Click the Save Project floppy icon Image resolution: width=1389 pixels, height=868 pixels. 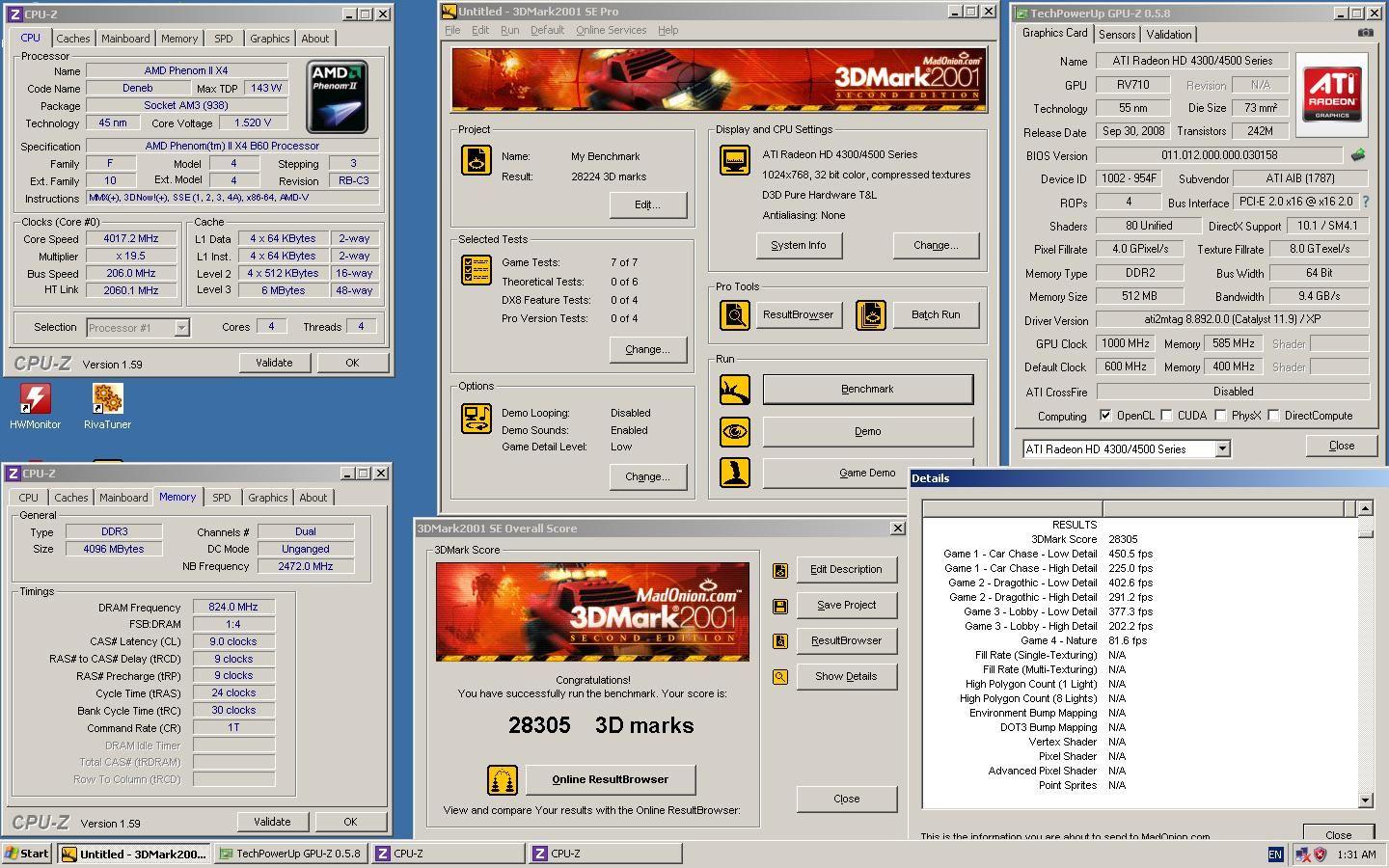(x=780, y=606)
